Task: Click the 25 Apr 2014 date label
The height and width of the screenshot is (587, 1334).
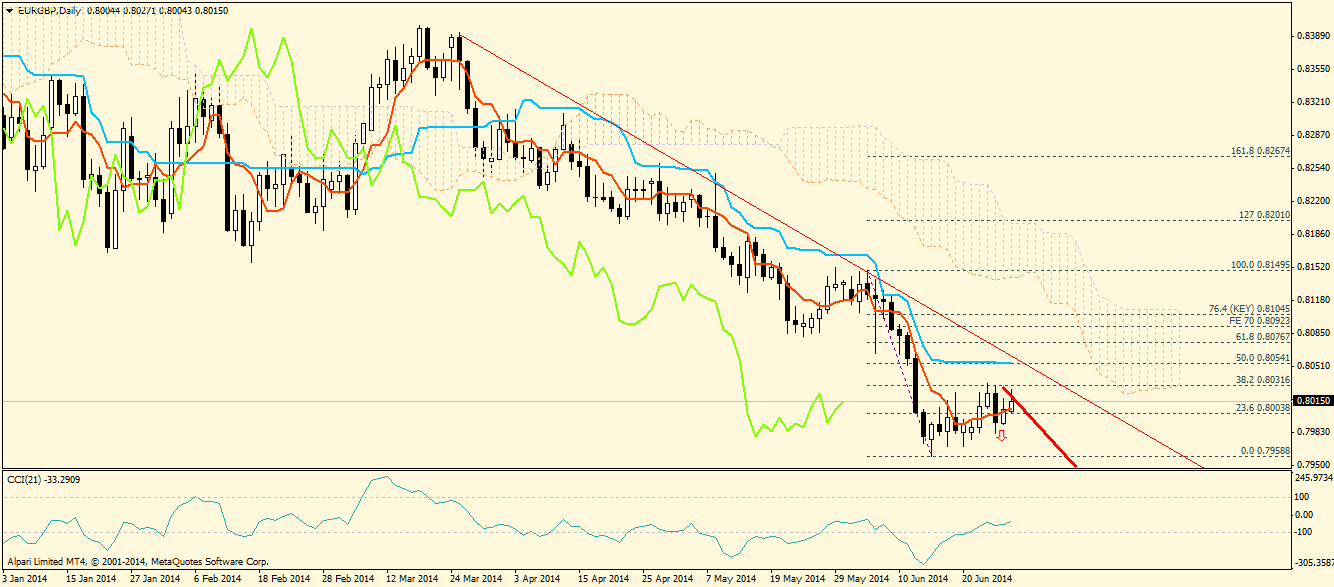Action: click(x=667, y=579)
